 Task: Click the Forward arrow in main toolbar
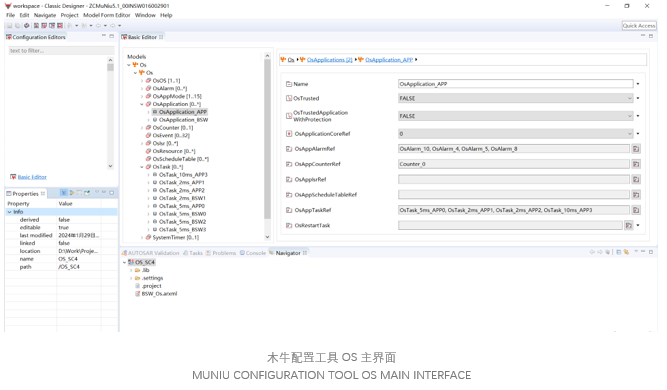point(113,26)
